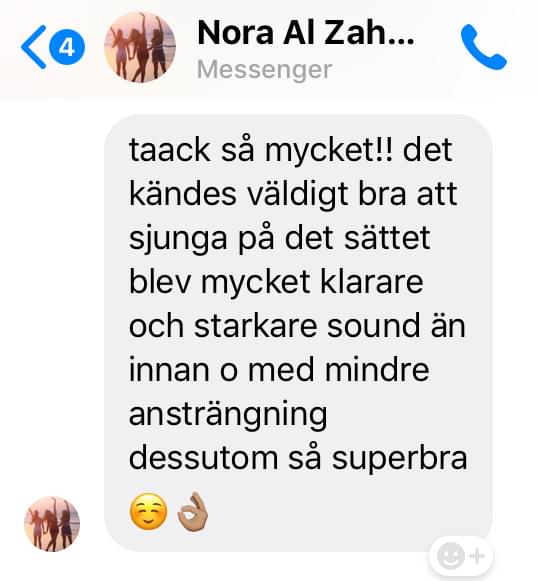Tap the text 'och starkare sound än'
This screenshot has width=538, height=581.
pyautogui.click(x=297, y=326)
